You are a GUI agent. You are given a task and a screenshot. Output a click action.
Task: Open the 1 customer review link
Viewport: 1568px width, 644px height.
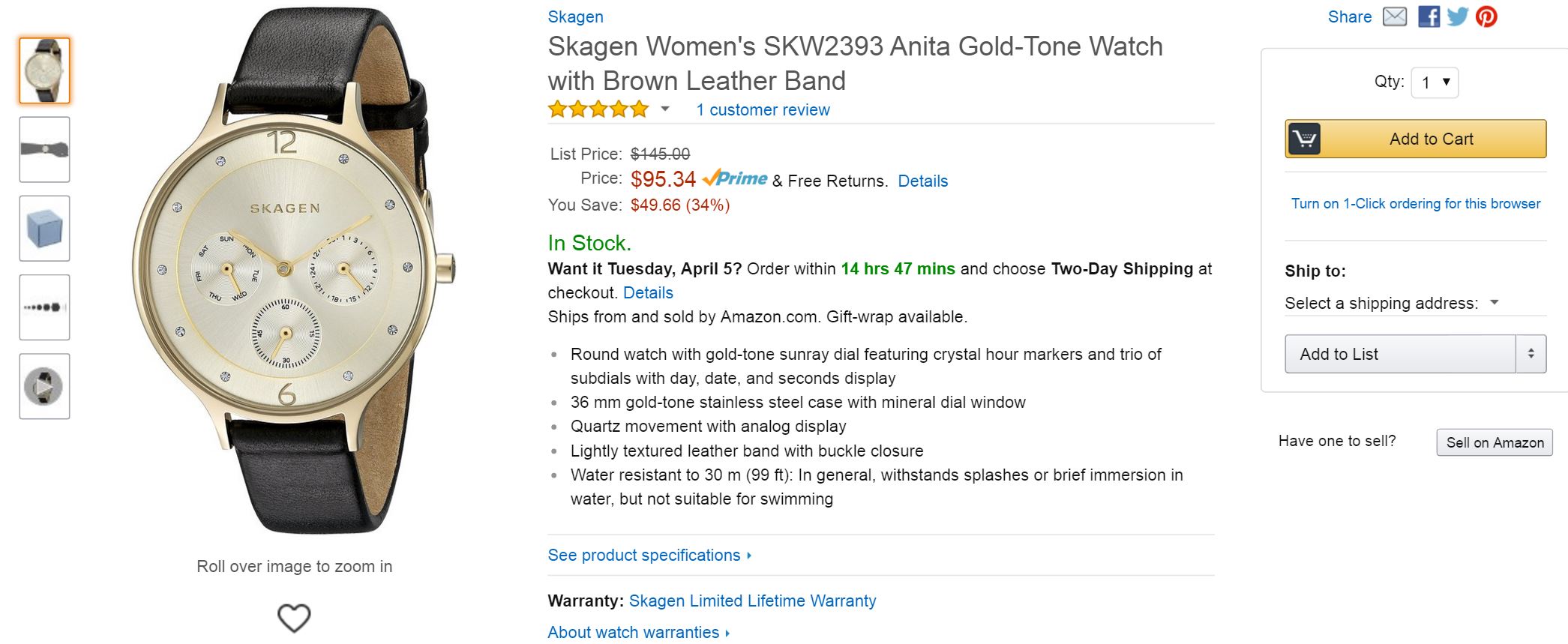[x=763, y=110]
